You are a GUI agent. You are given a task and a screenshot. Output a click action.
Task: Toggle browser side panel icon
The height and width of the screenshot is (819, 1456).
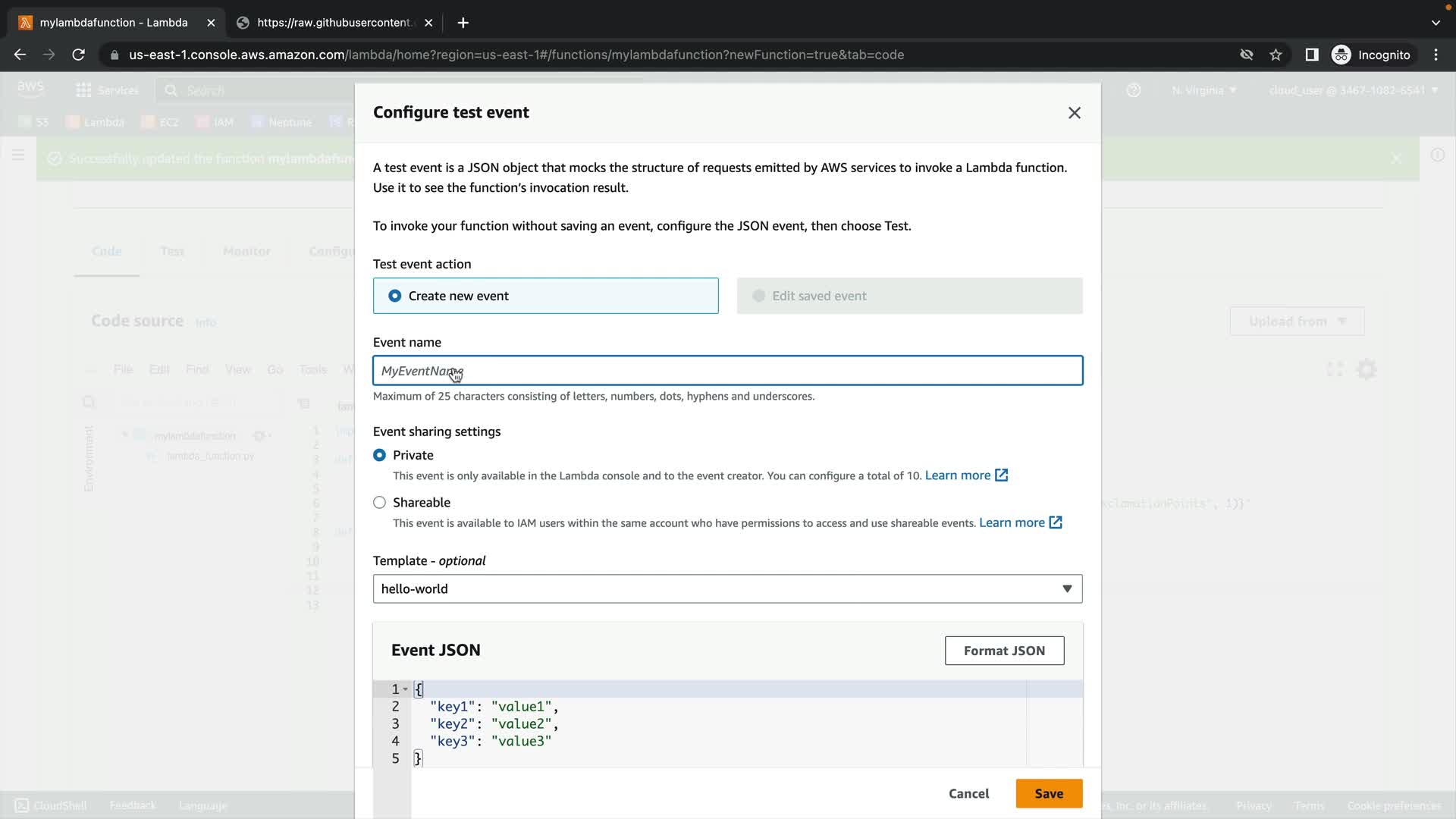click(x=1311, y=55)
